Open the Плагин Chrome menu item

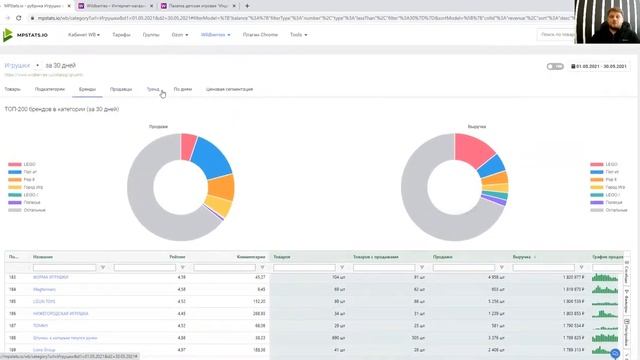pos(260,35)
